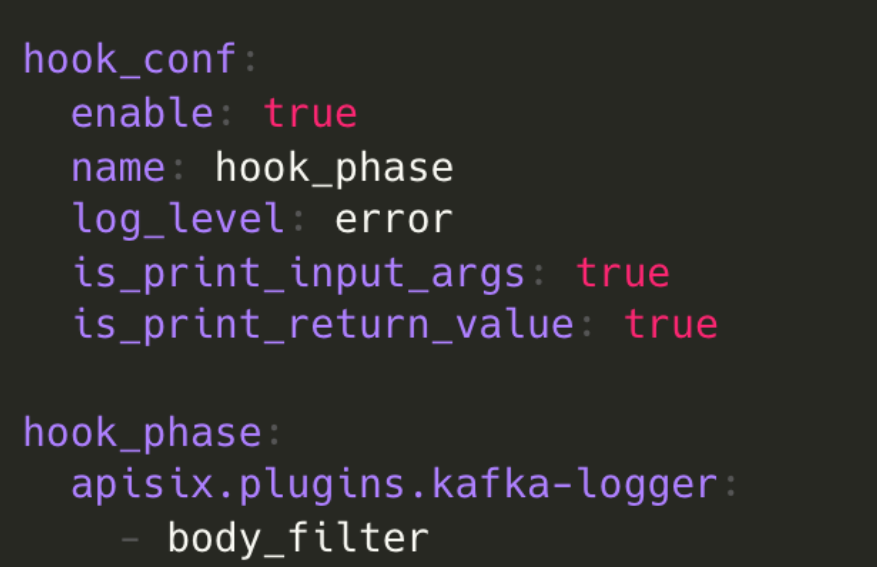Select the enable key text

141,113
